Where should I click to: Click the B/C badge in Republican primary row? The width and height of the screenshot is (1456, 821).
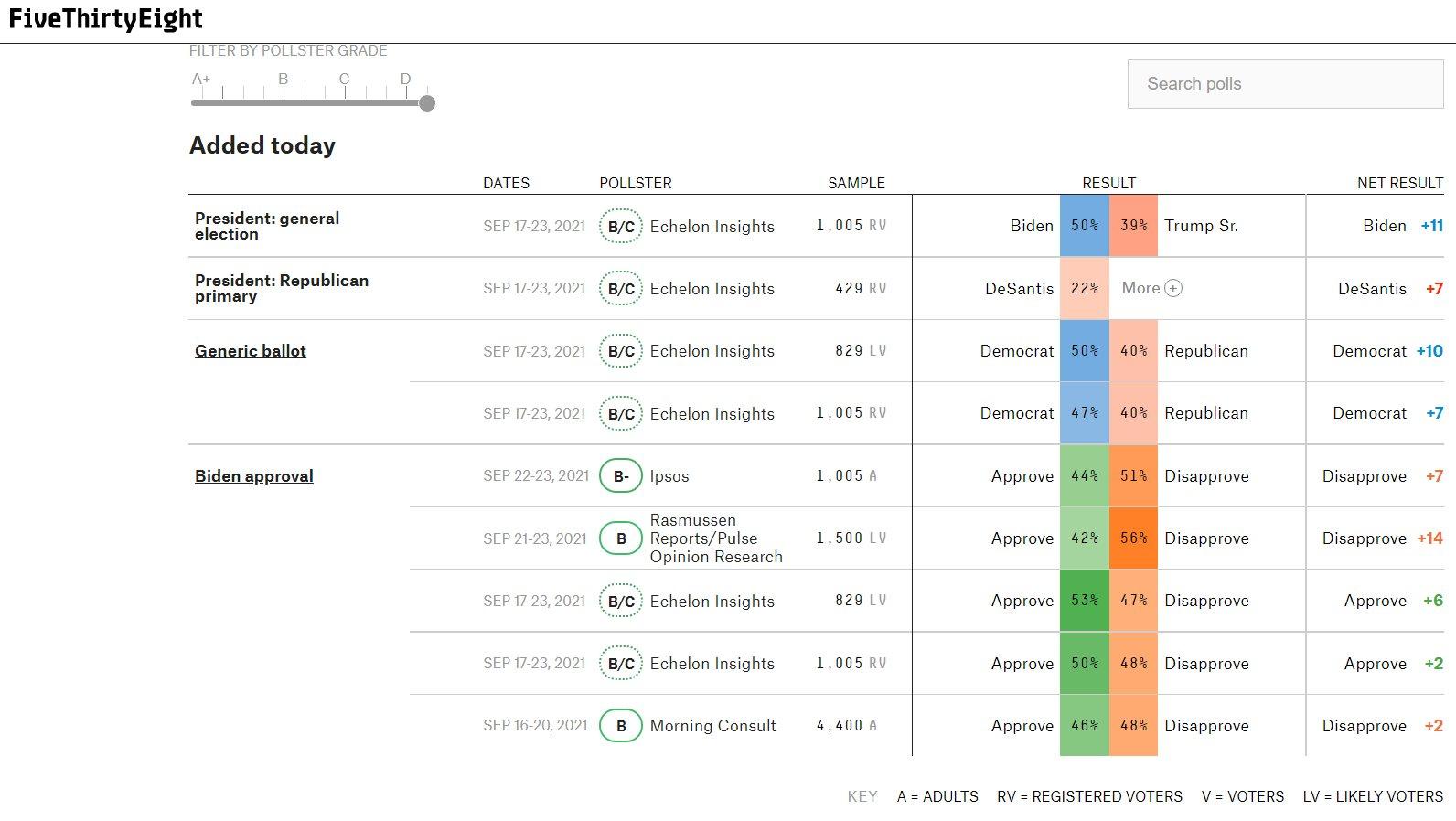pos(620,289)
